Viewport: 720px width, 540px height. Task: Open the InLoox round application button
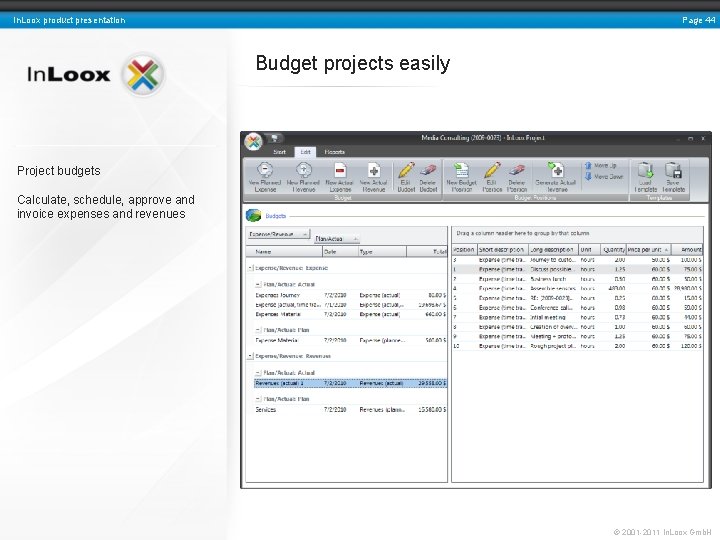coord(253,142)
